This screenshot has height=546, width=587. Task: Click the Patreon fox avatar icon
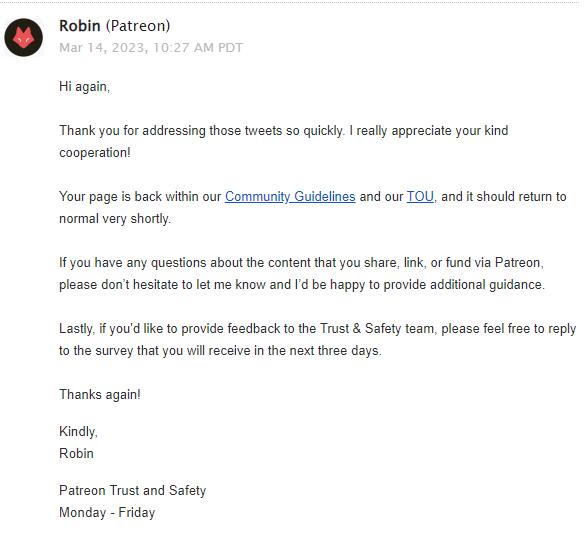[24, 37]
